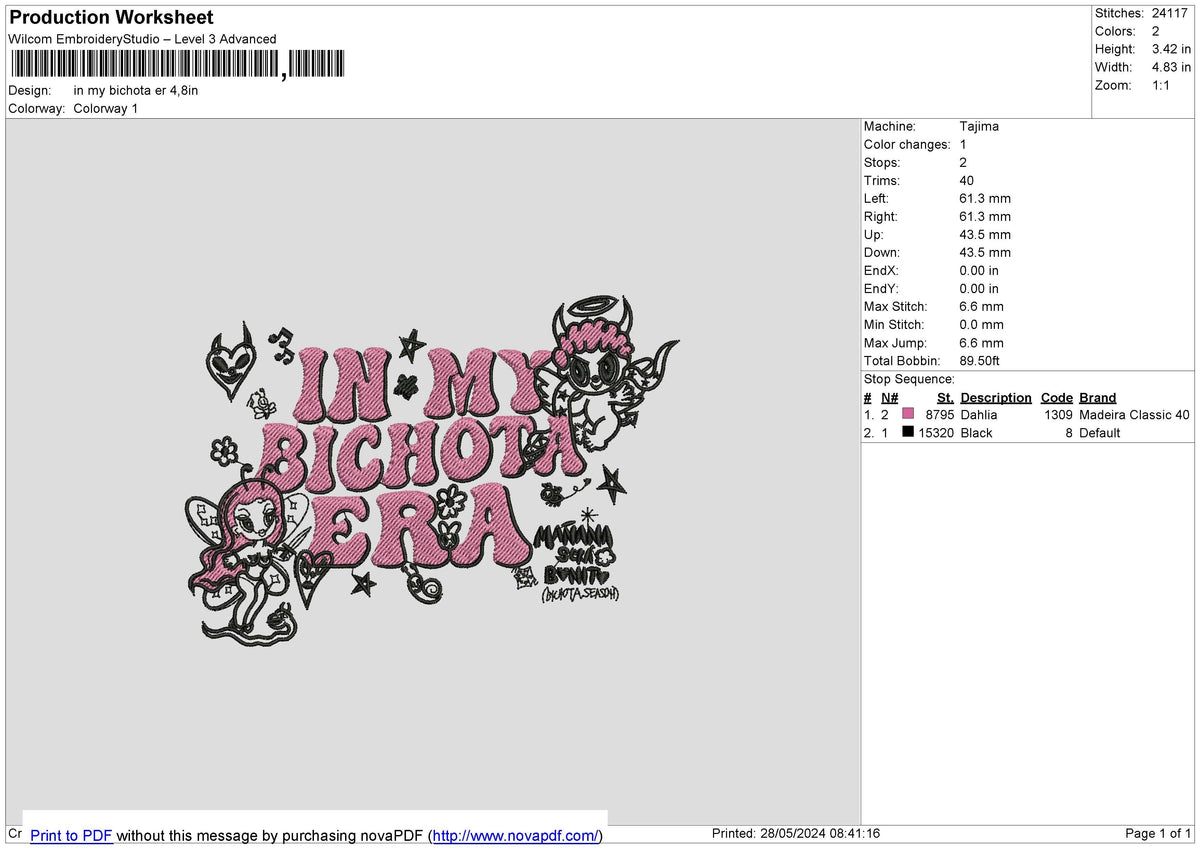Click the 'Brand' column header
Image resolution: width=1200 pixels, height=848 pixels.
click(1098, 397)
